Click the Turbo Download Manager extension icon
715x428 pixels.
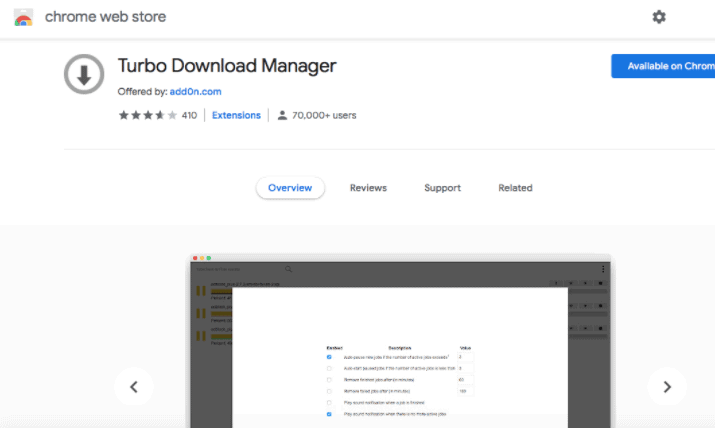pos(84,74)
